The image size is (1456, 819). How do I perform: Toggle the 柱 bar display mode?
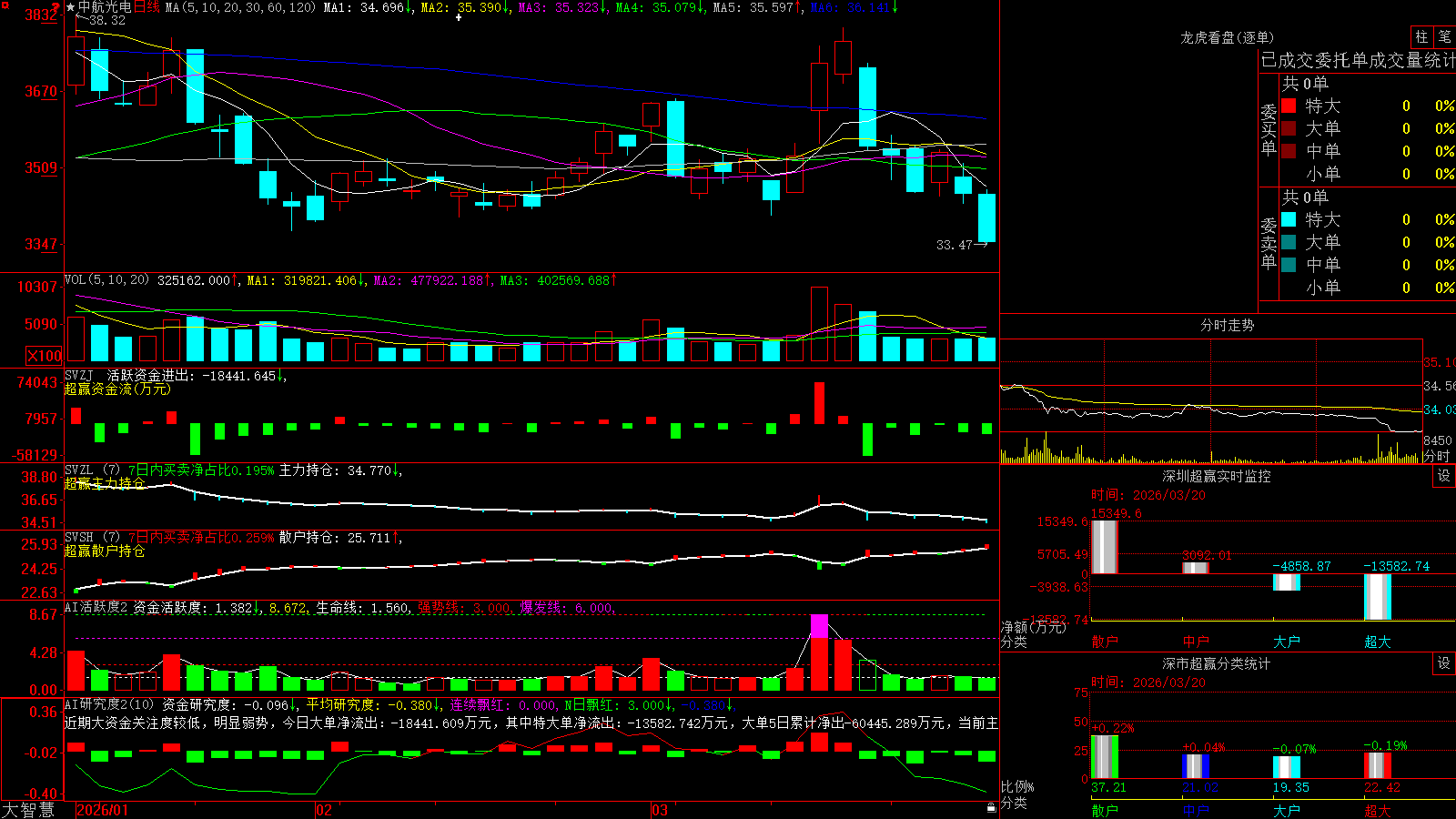[x=1421, y=36]
